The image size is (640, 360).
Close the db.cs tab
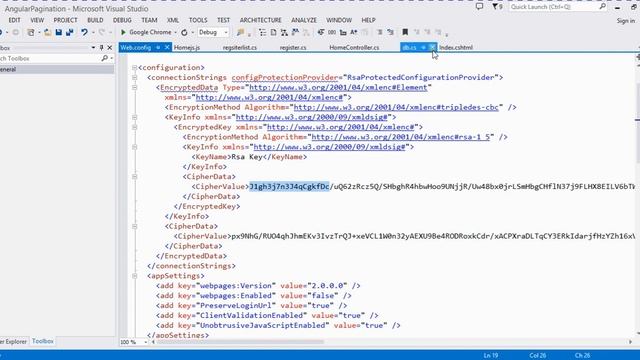click(432, 47)
